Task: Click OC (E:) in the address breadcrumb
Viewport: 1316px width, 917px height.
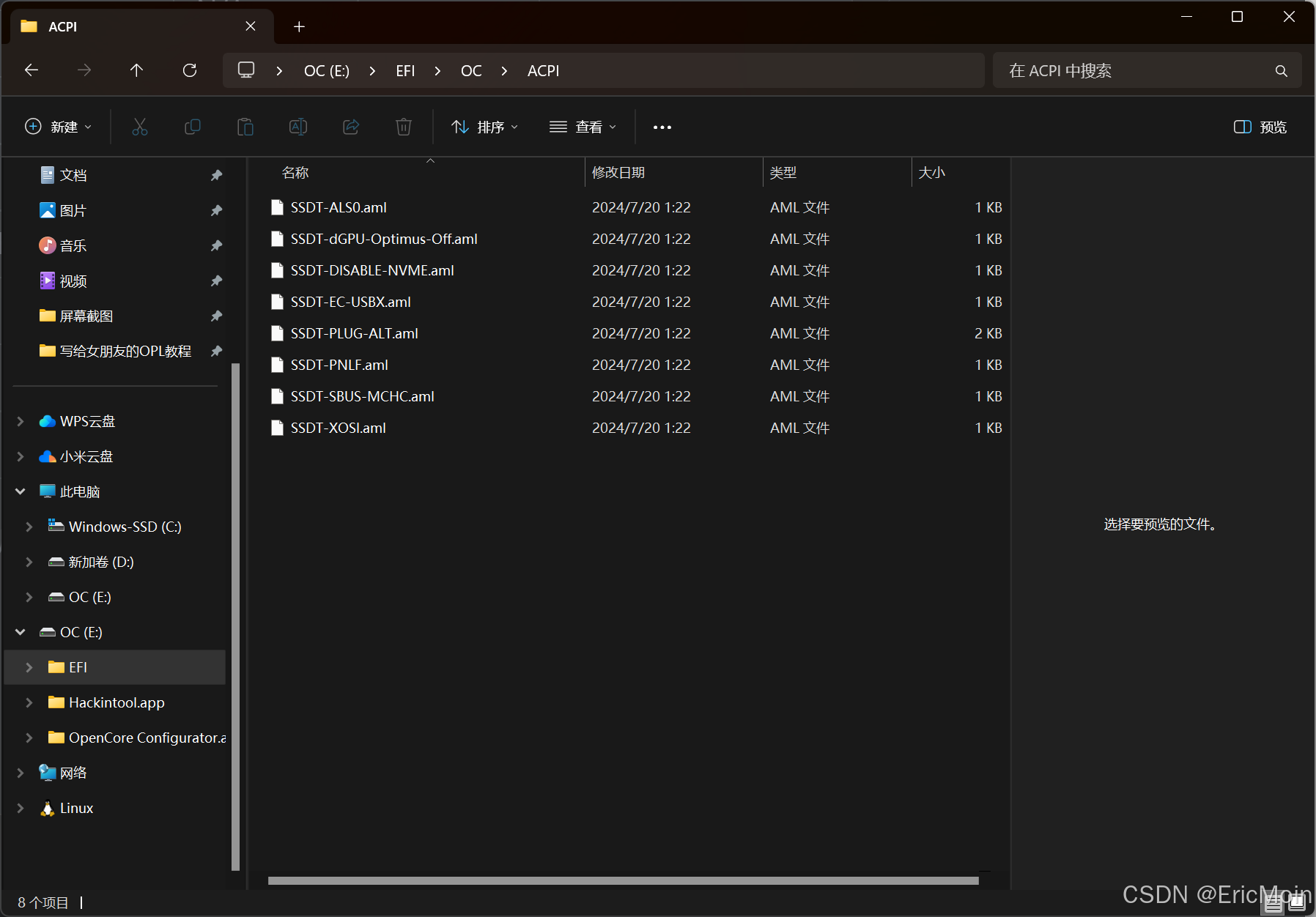Action: pos(327,71)
